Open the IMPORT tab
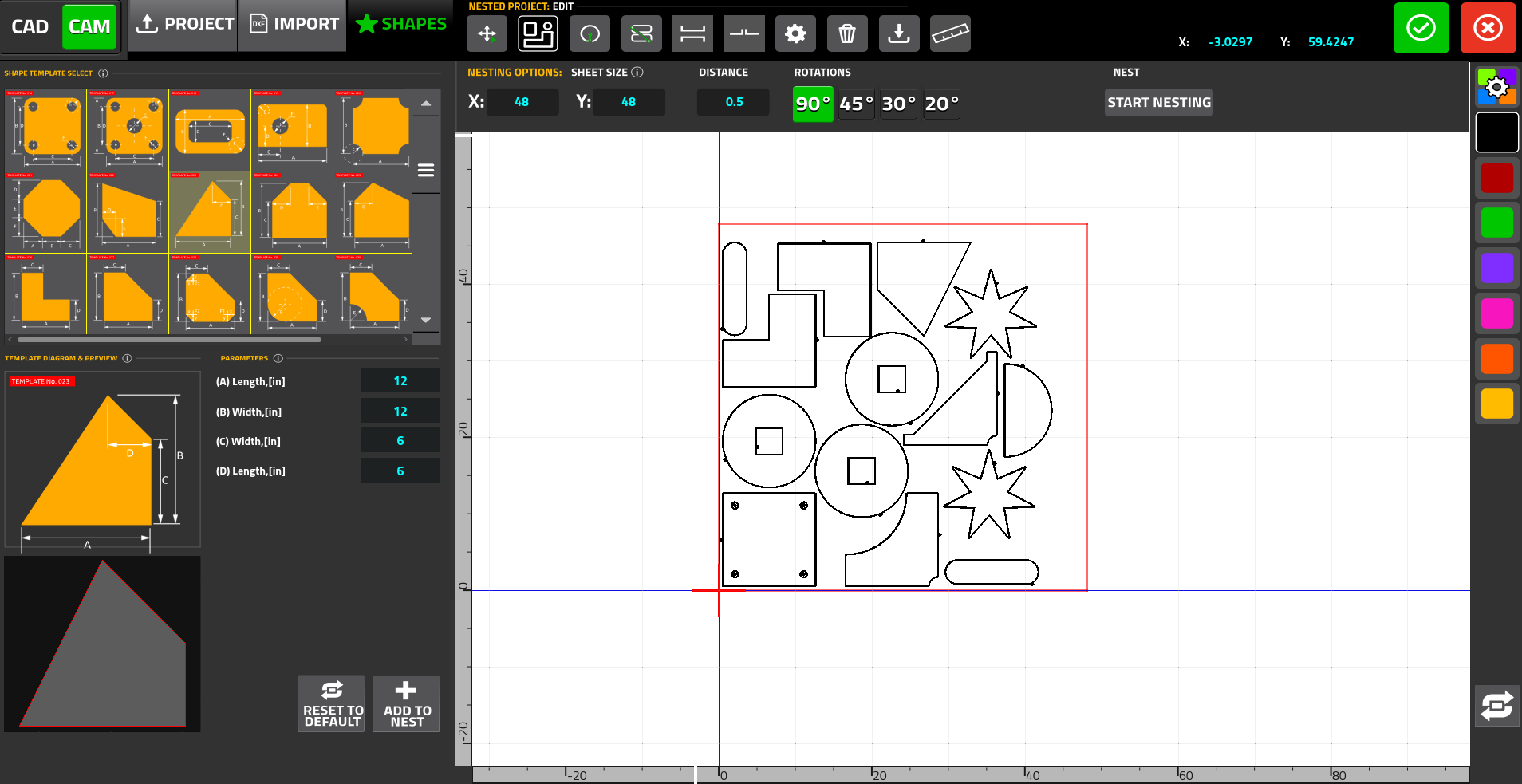Viewport: 1522px width, 784px height. click(294, 24)
